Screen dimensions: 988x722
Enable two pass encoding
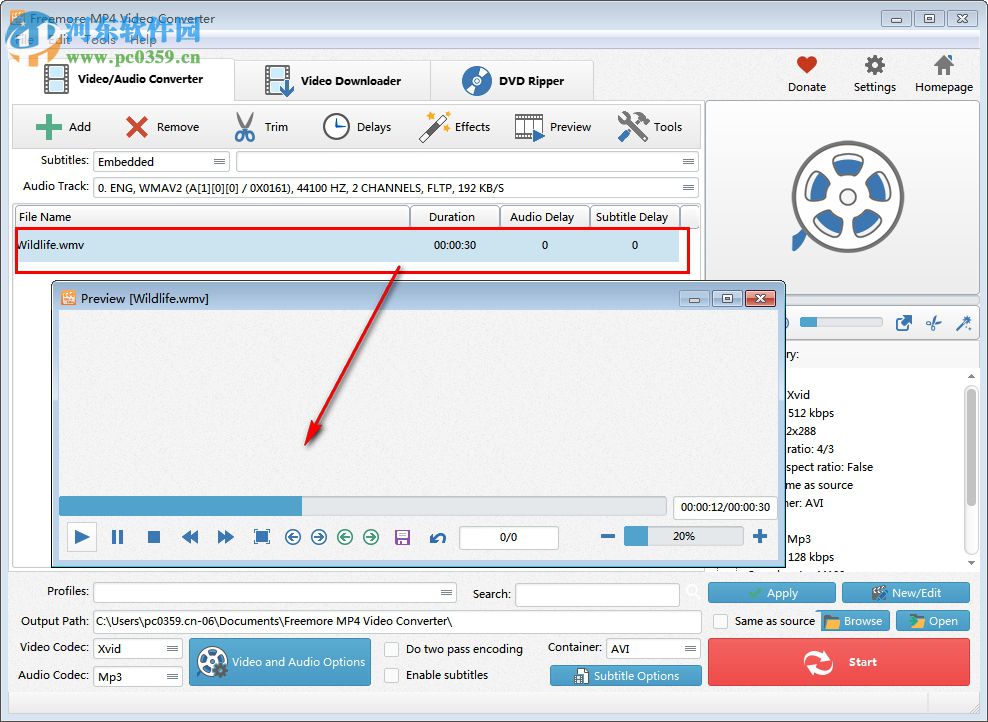point(392,649)
